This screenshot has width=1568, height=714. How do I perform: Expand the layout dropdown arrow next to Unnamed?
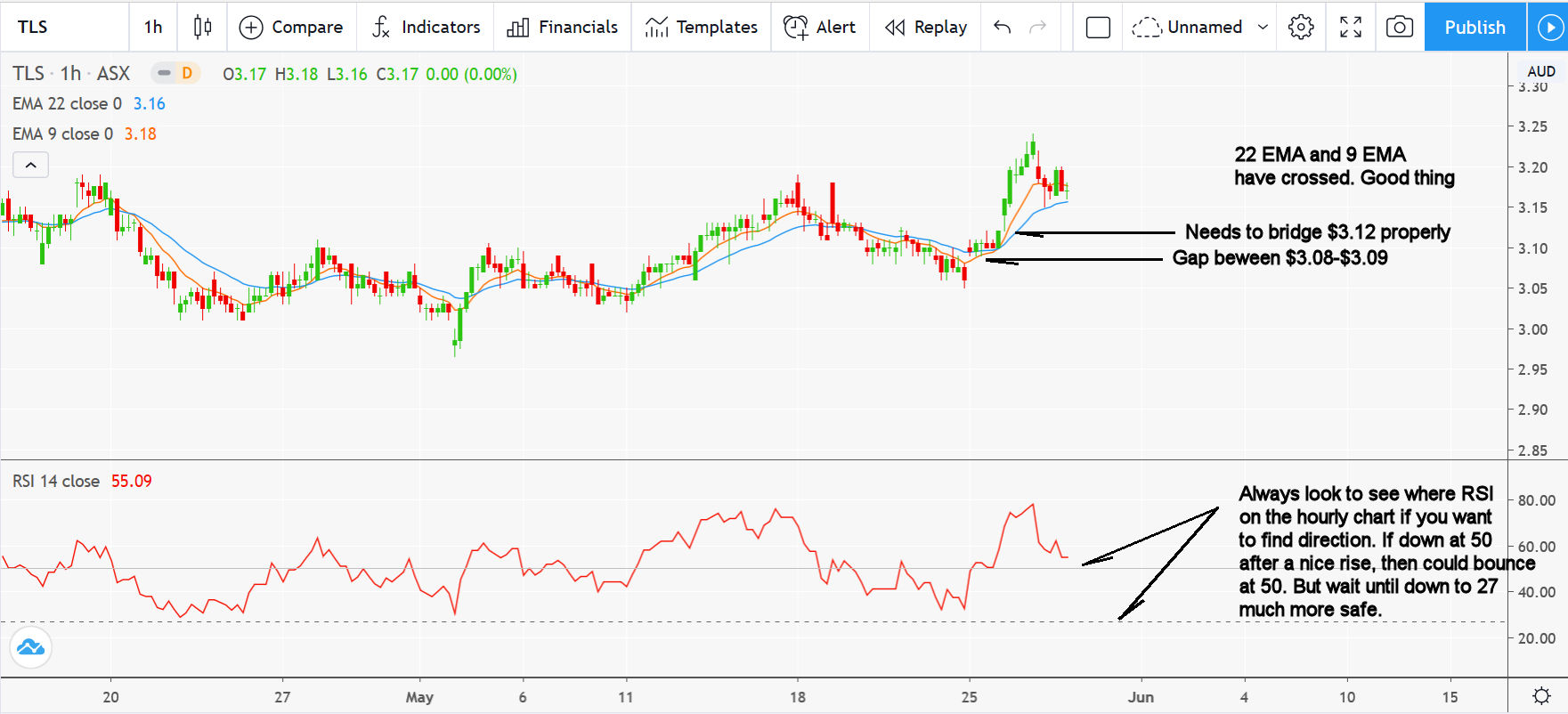click(1263, 27)
